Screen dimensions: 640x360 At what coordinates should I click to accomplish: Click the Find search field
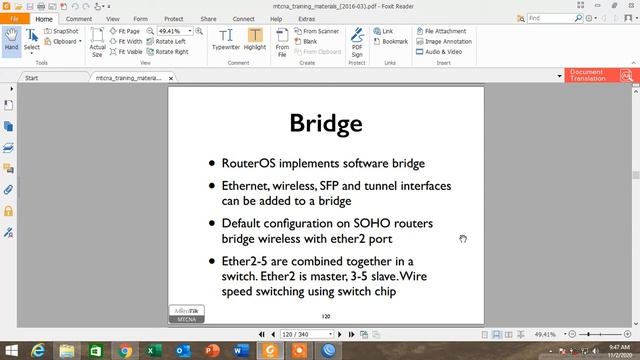[x=551, y=18]
